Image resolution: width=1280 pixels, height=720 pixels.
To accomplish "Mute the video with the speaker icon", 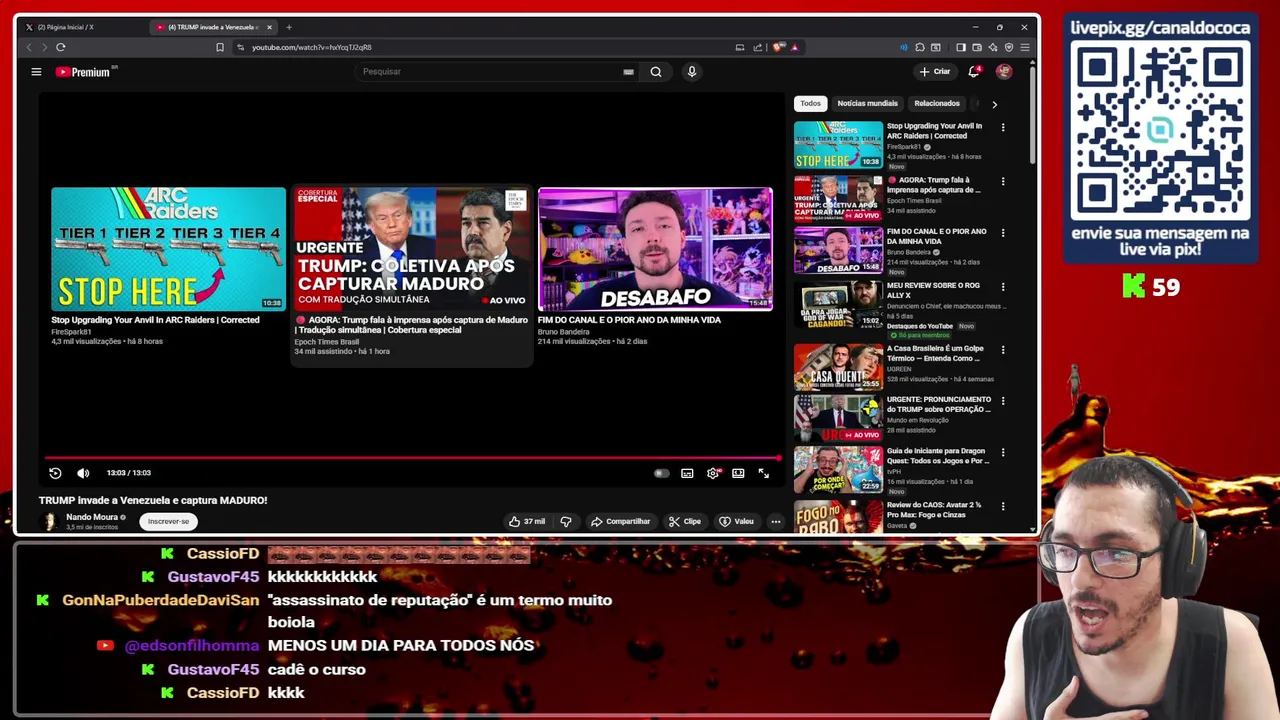I will [83, 473].
